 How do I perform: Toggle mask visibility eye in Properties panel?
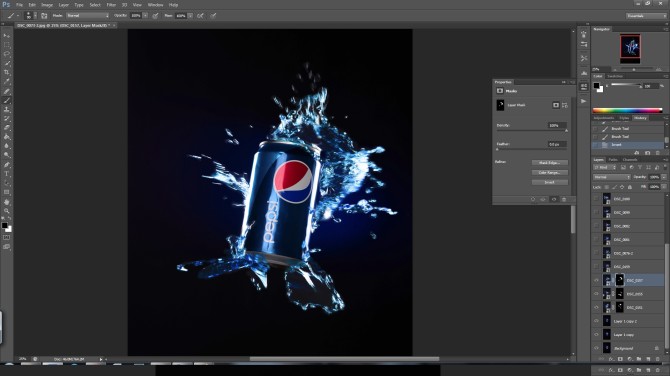(554, 200)
